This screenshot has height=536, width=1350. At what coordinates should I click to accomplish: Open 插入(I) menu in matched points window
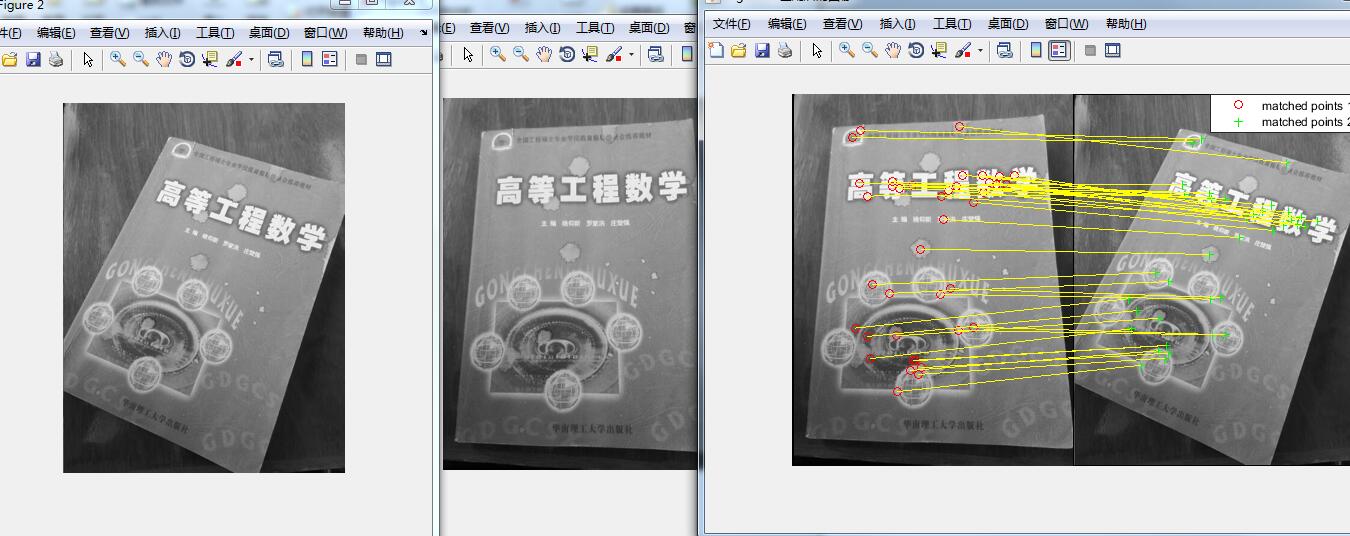point(896,24)
